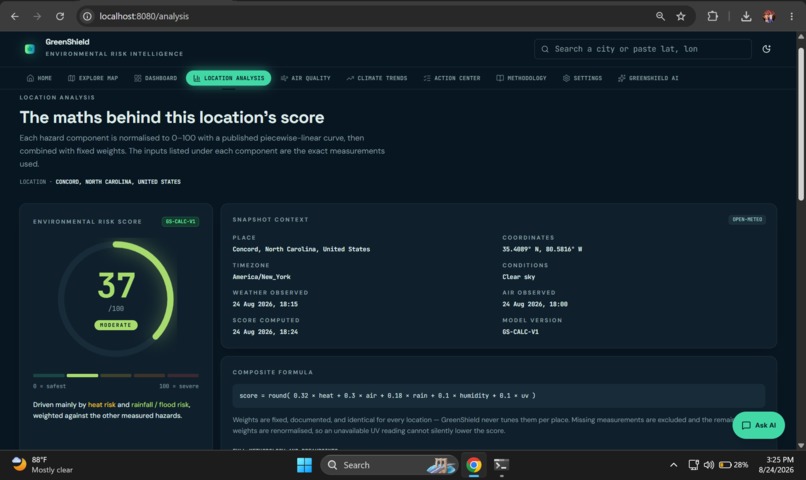Open the Home tab
This screenshot has width=806, height=480.
click(40, 78)
